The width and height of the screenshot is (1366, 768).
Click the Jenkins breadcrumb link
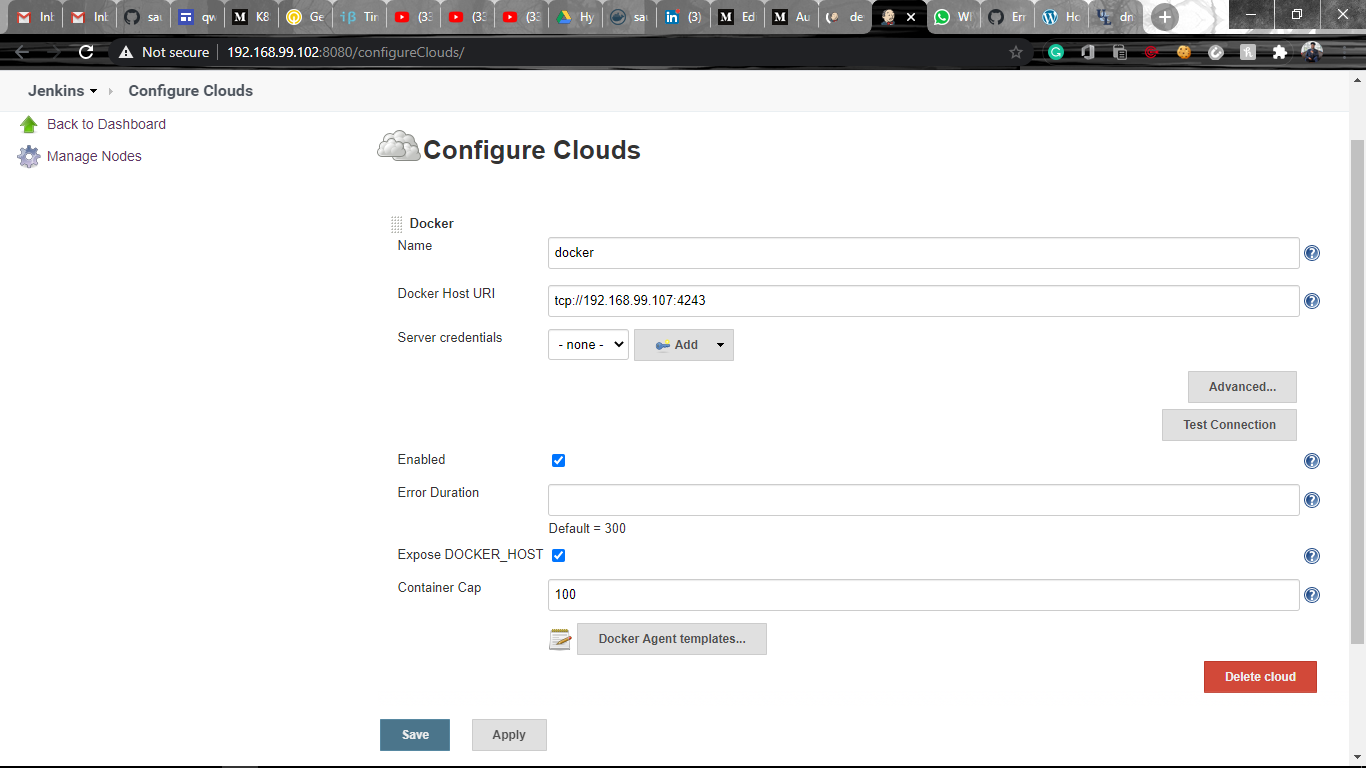tap(56, 91)
